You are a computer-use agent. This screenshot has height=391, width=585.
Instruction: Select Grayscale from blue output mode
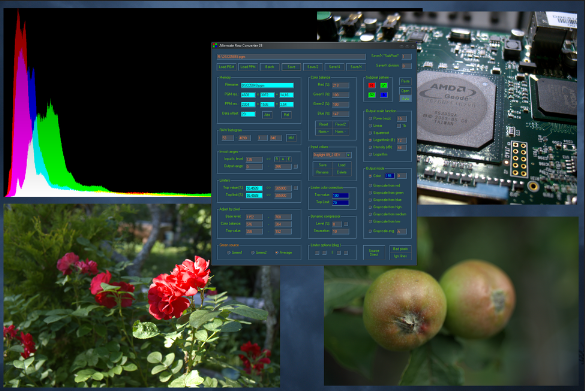click(x=386, y=200)
